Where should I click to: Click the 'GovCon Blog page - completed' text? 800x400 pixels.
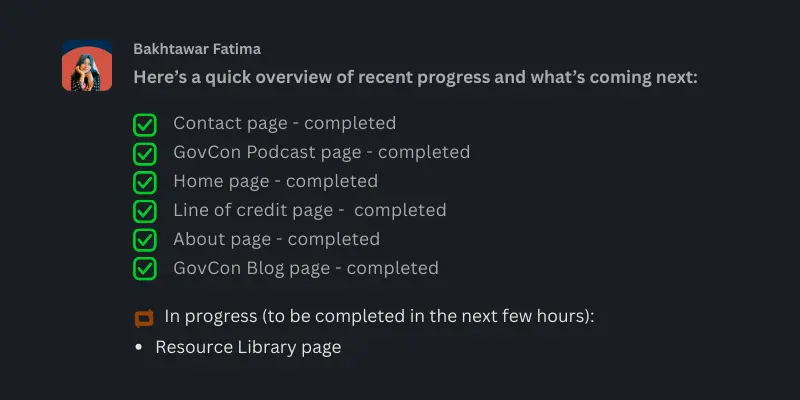coord(305,268)
